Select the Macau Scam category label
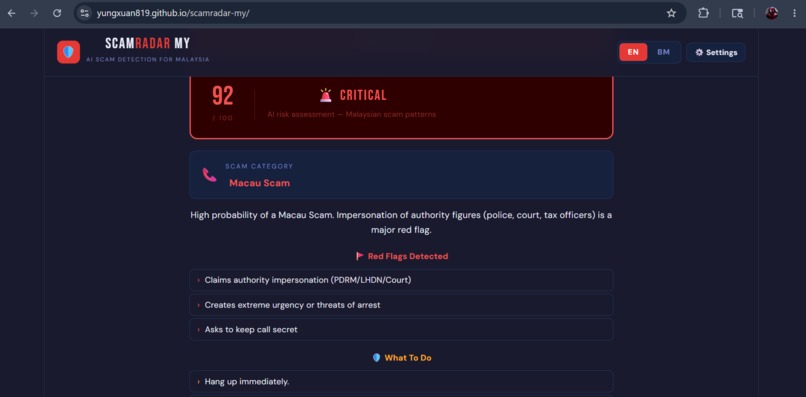 [x=260, y=183]
